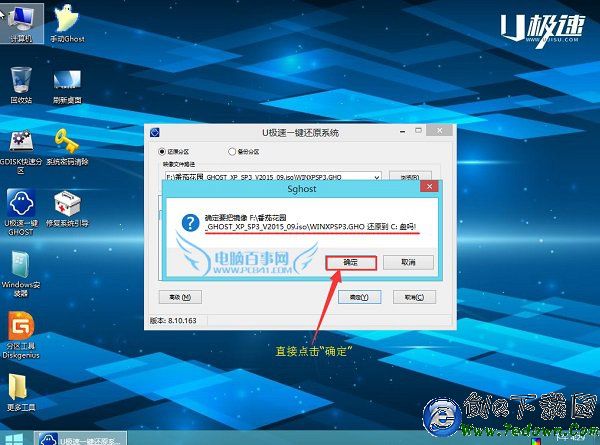Launch U极速 one-key GHOST icon
Viewport: 600px width, 445px height.
21,212
